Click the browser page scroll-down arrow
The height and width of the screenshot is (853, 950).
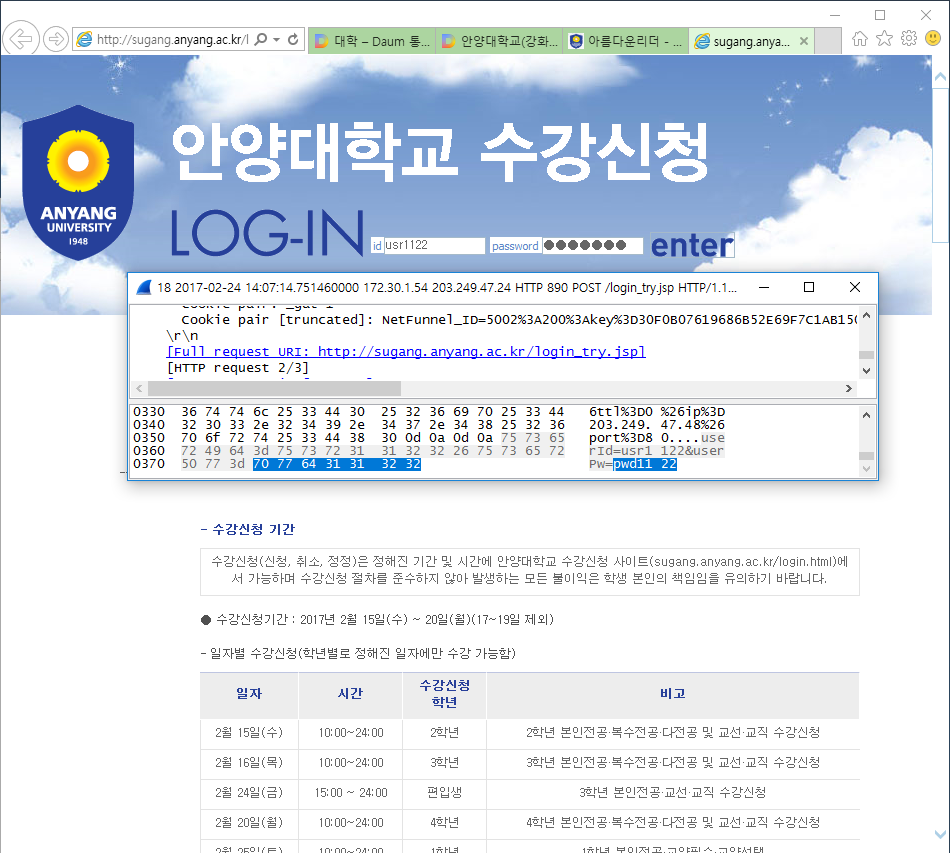point(940,835)
